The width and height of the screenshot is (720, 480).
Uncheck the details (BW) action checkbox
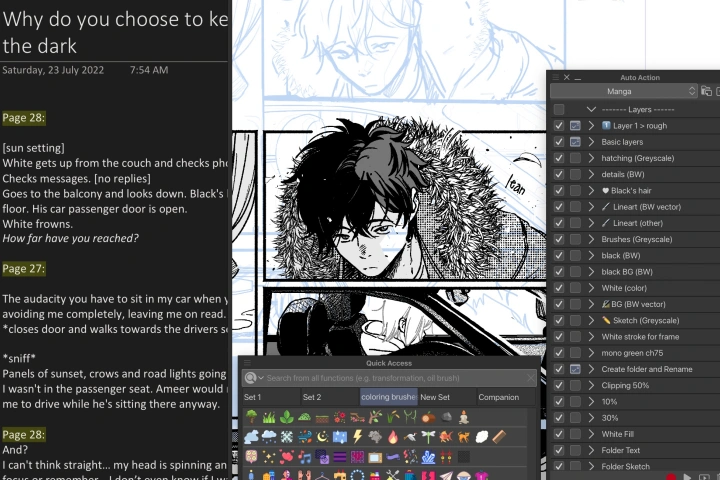click(x=558, y=174)
